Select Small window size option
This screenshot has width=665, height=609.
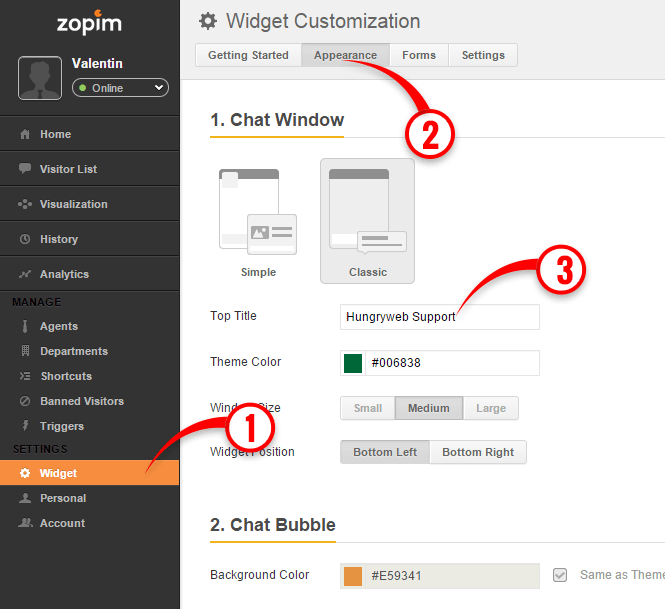(367, 408)
